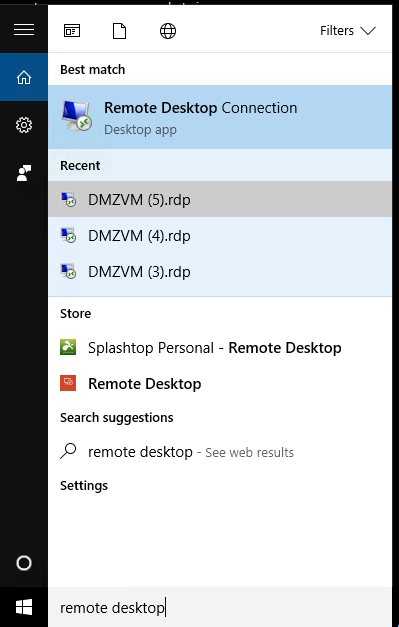Expand the Filters dropdown
This screenshot has height=627, width=399.
click(x=348, y=30)
